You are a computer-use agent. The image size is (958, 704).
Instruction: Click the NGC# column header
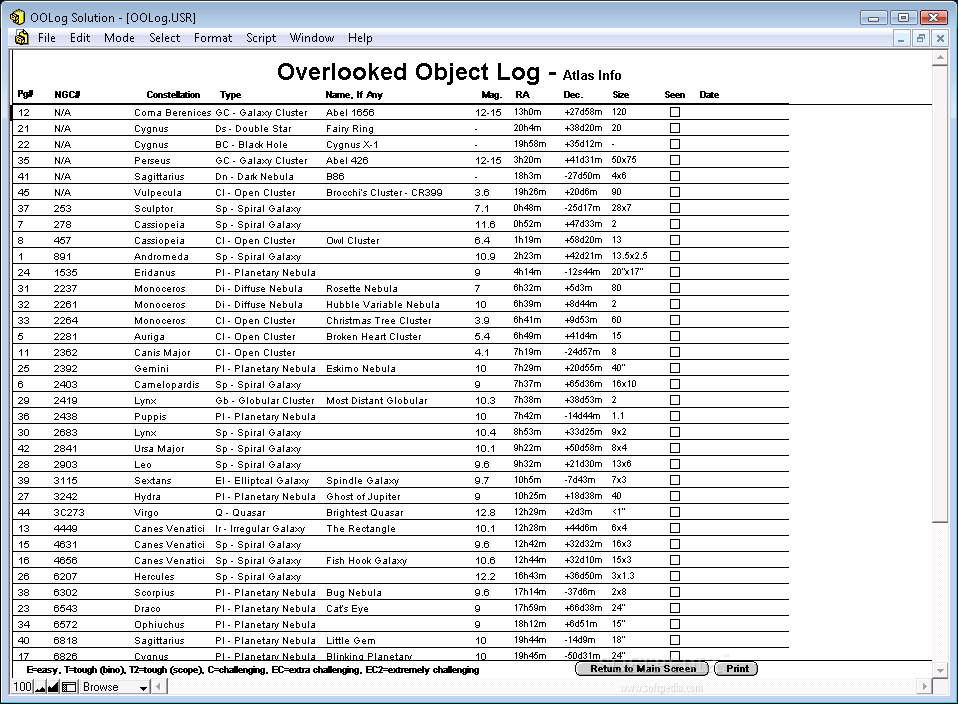coord(67,95)
